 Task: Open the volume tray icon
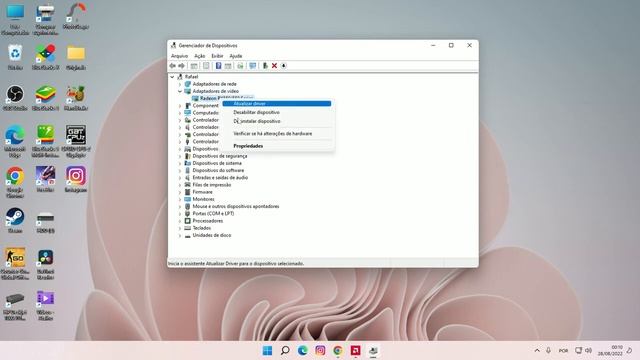click(x=589, y=351)
